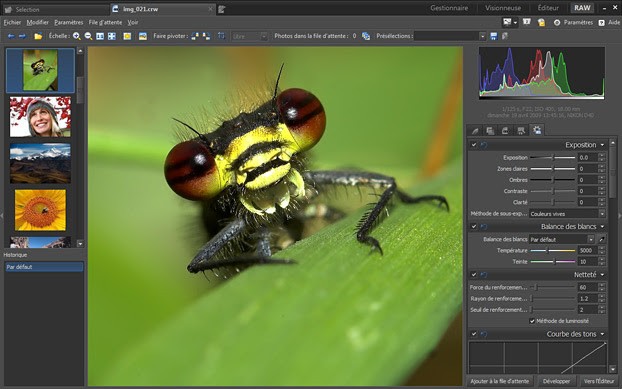Viewport: 622px width, 389px height.
Task: Click the crop tool icon in toolbar
Action: click(x=221, y=36)
